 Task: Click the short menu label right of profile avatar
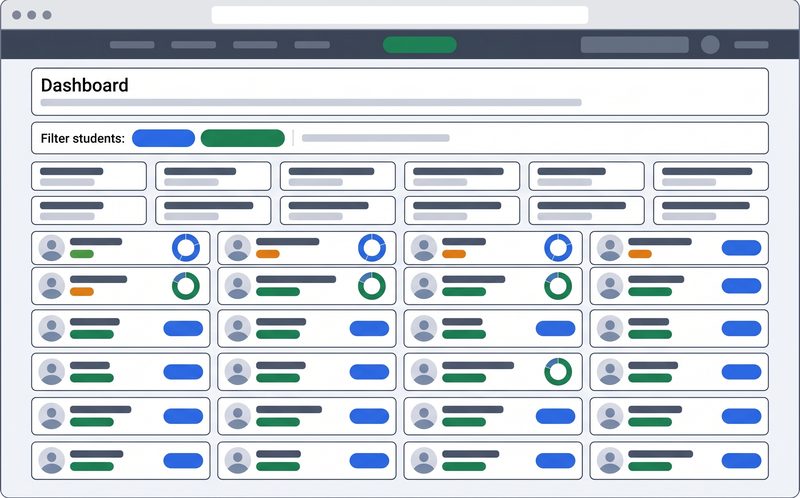pos(751,45)
